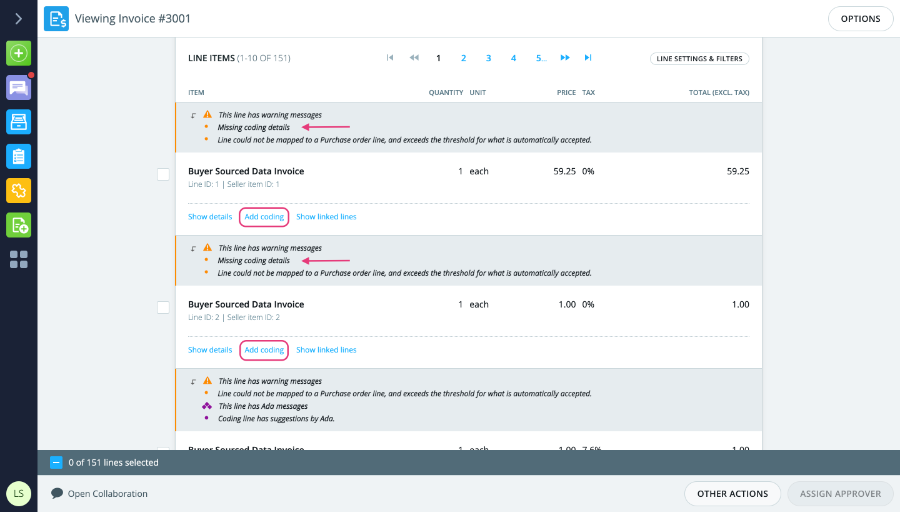Screen dimensions: 900x512
Task: Show details for Line ID 1
Action: (210, 217)
